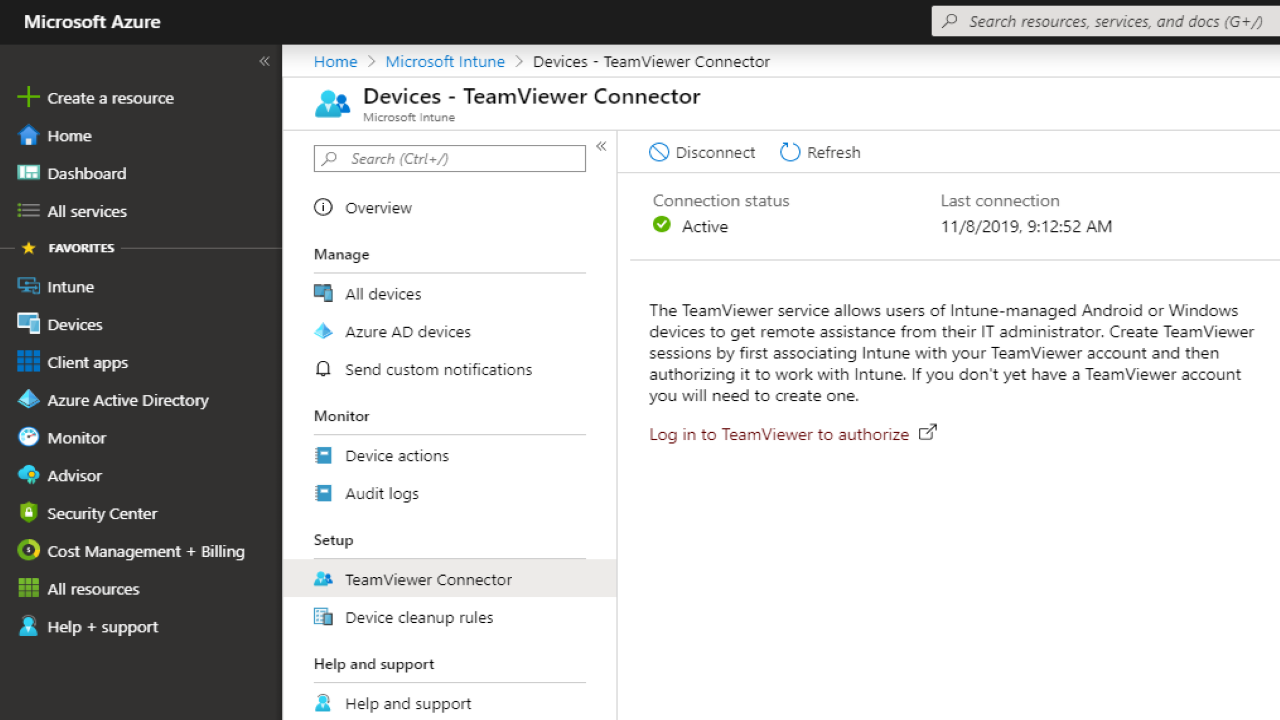
Task: Click the Advisor cloud icon
Action: (28, 476)
